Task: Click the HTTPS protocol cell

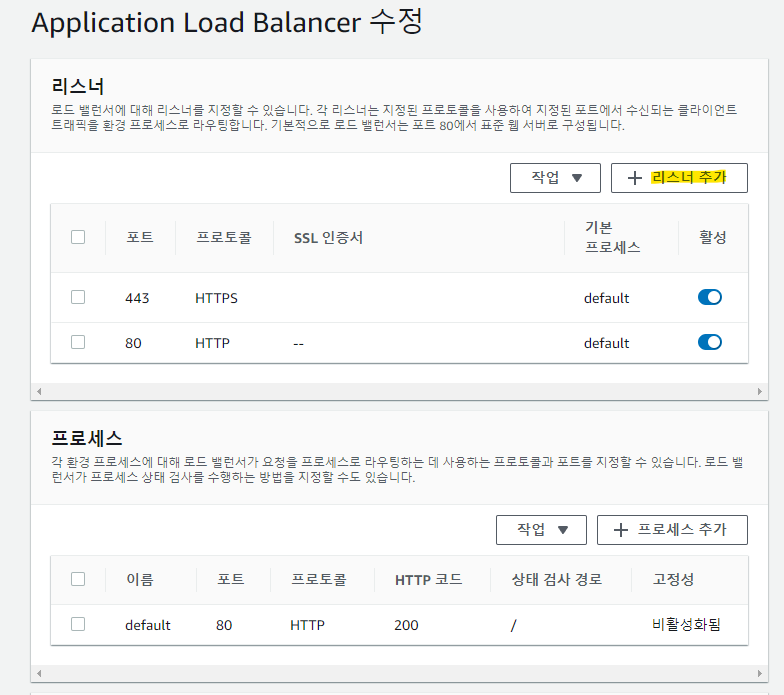Action: [216, 298]
